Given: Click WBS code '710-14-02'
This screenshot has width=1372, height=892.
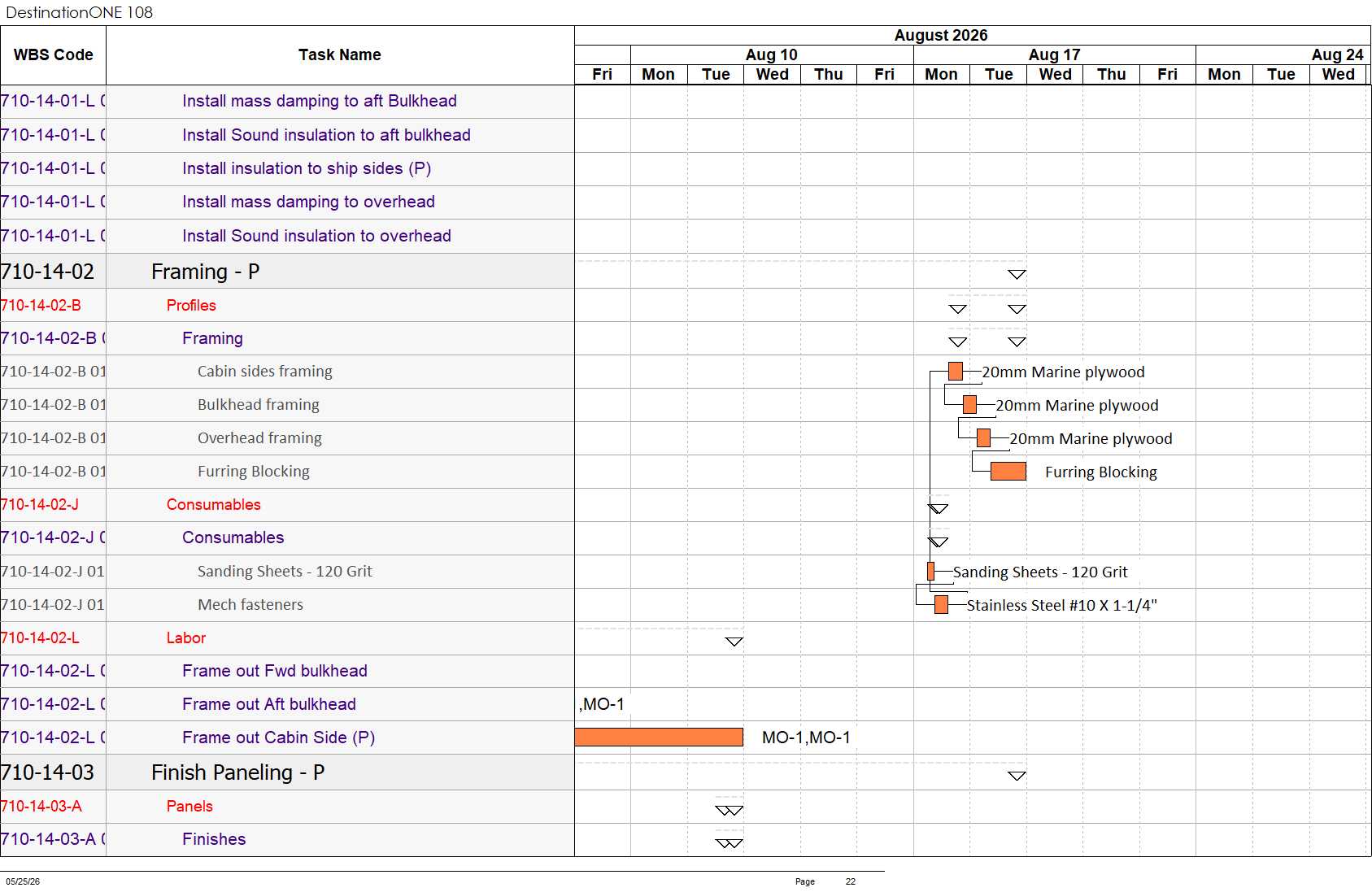Looking at the screenshot, I should (x=47, y=272).
